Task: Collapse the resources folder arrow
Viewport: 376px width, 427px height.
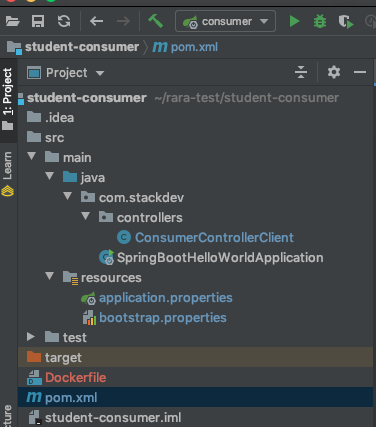Action: (x=50, y=276)
